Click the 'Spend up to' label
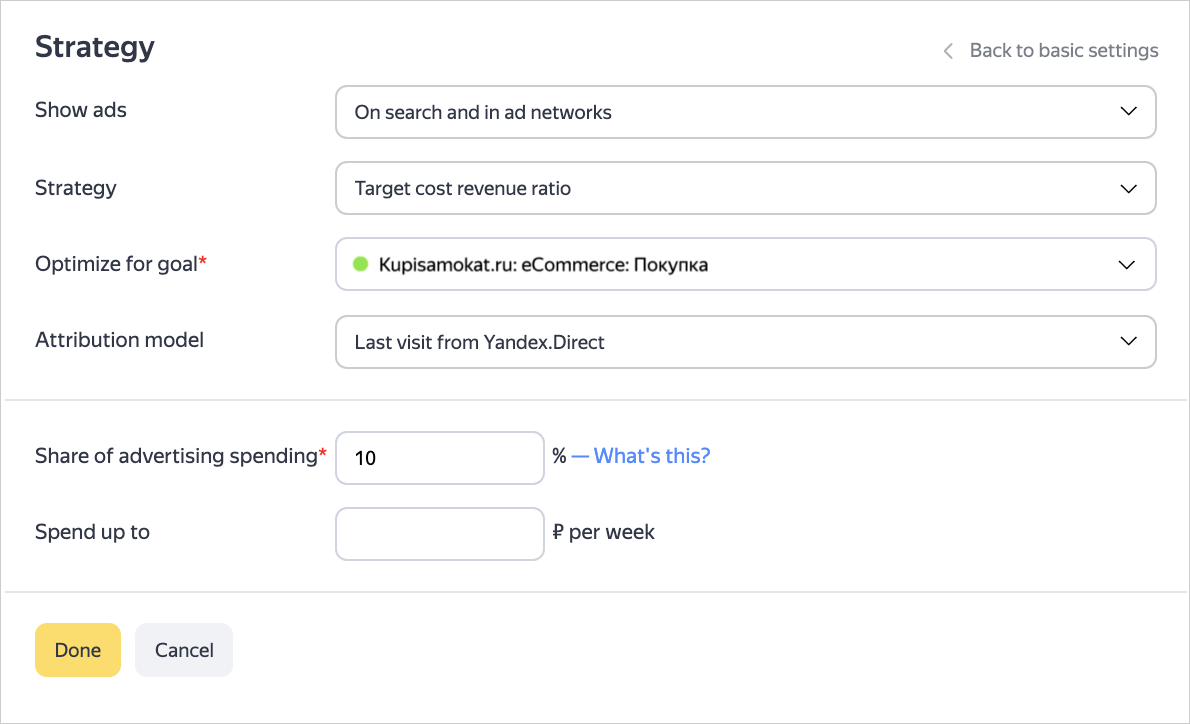Viewport: 1190px width, 724px height. coord(92,532)
